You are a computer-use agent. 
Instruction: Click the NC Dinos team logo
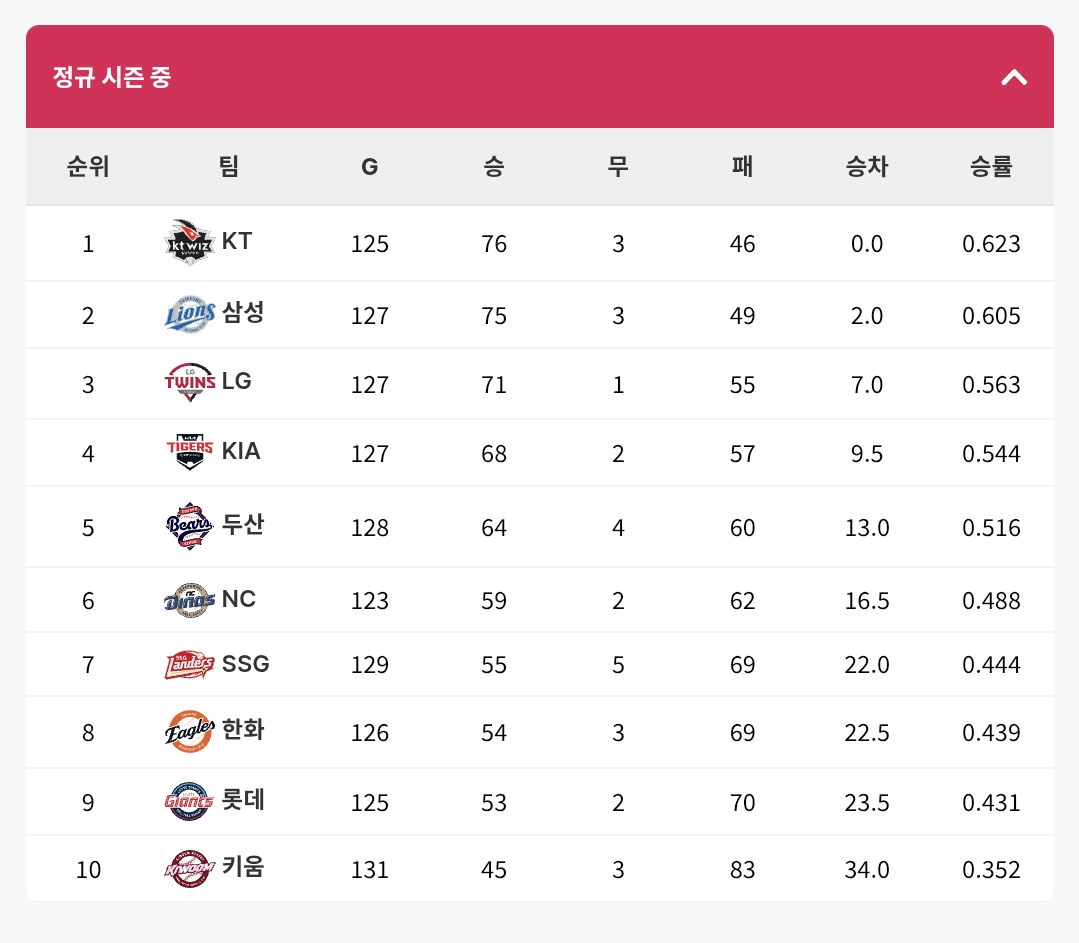click(190, 600)
